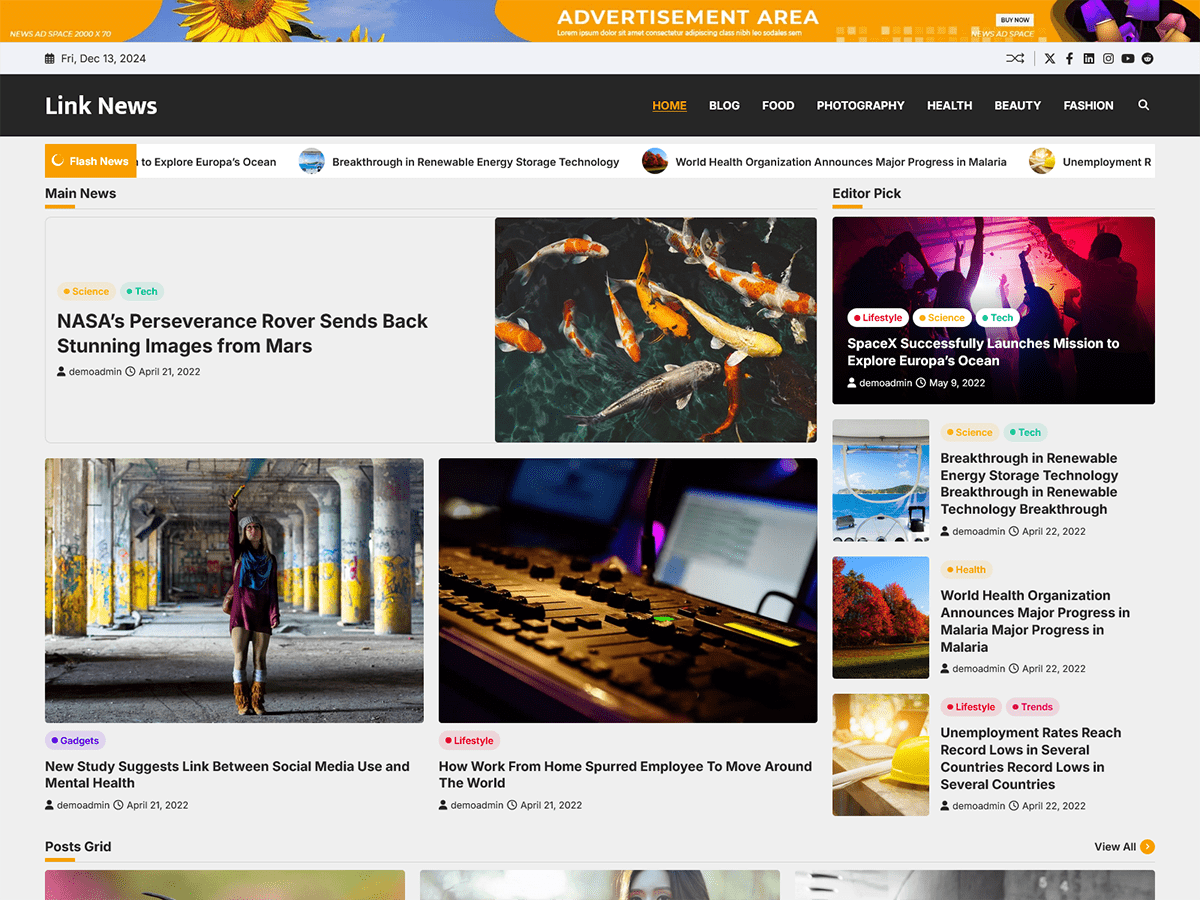Click the YouTube icon in the header
This screenshot has width=1200, height=900.
[x=1127, y=58]
